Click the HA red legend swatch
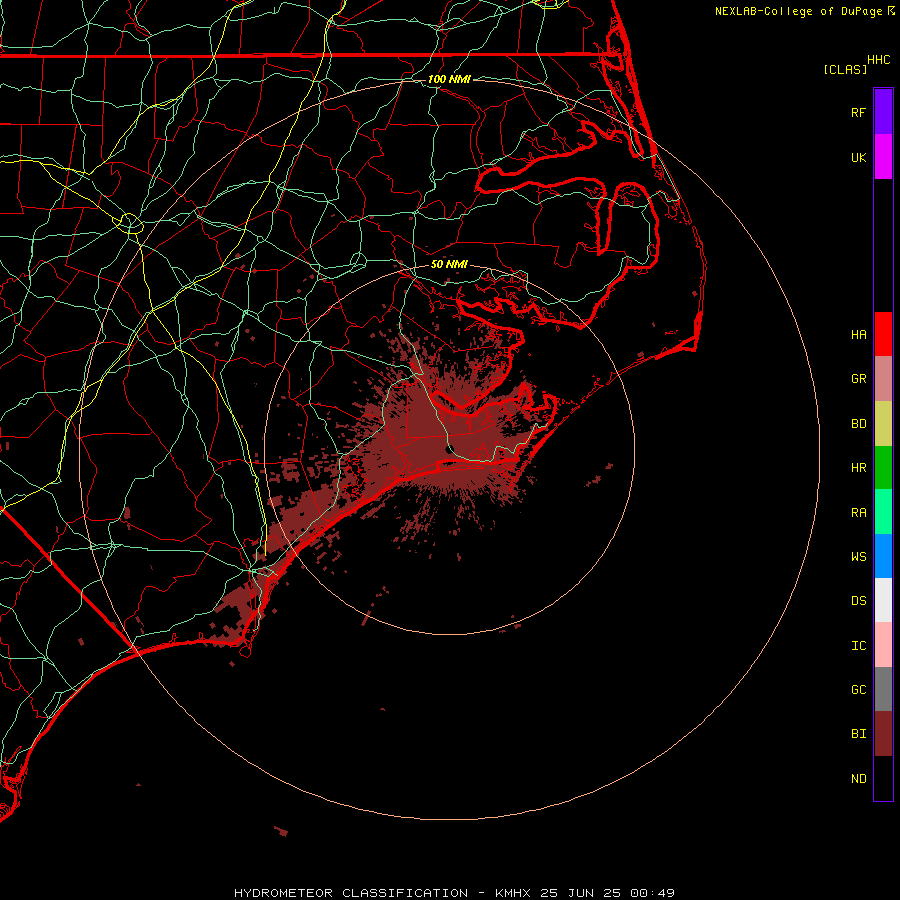 [x=883, y=334]
